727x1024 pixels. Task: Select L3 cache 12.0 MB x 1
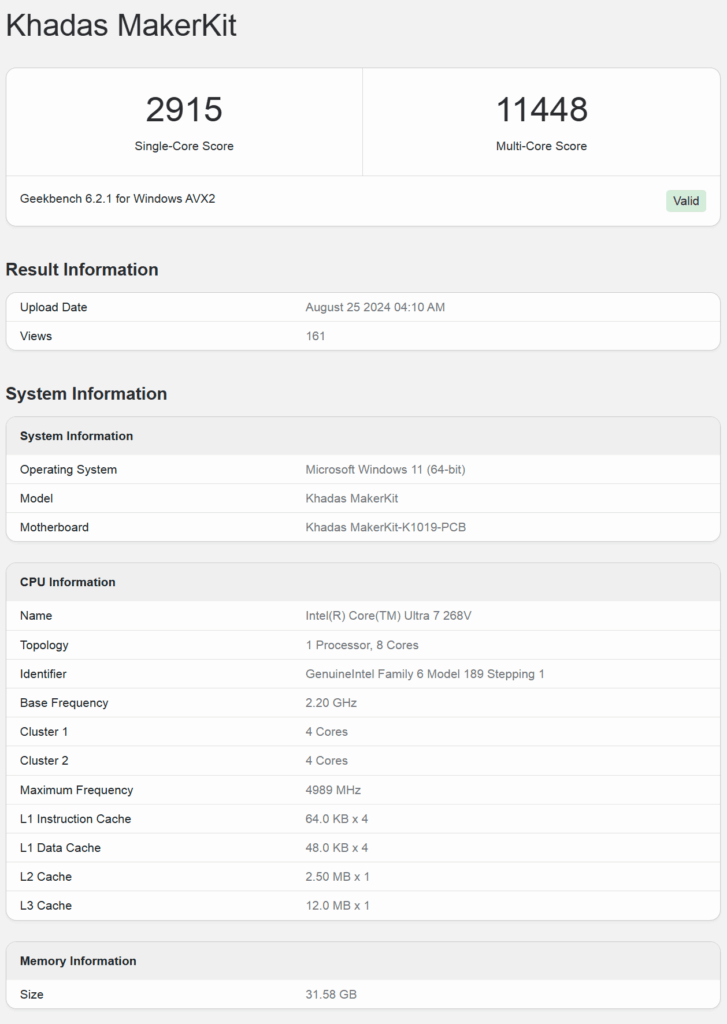(x=337, y=906)
